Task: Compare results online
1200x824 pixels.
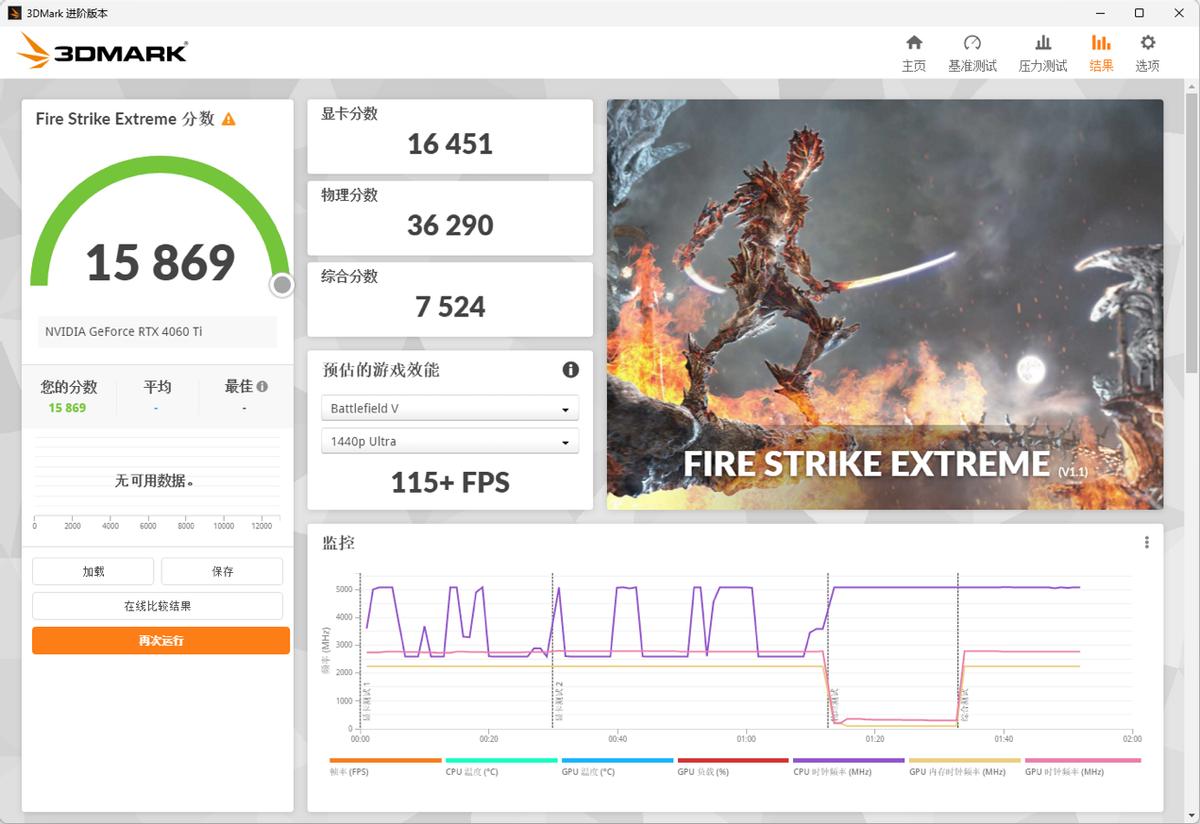Action: (x=157, y=605)
